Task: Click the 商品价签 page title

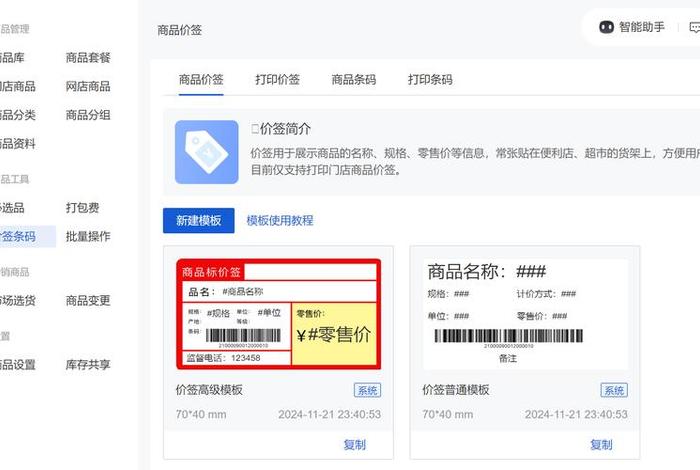Action: 179,30
